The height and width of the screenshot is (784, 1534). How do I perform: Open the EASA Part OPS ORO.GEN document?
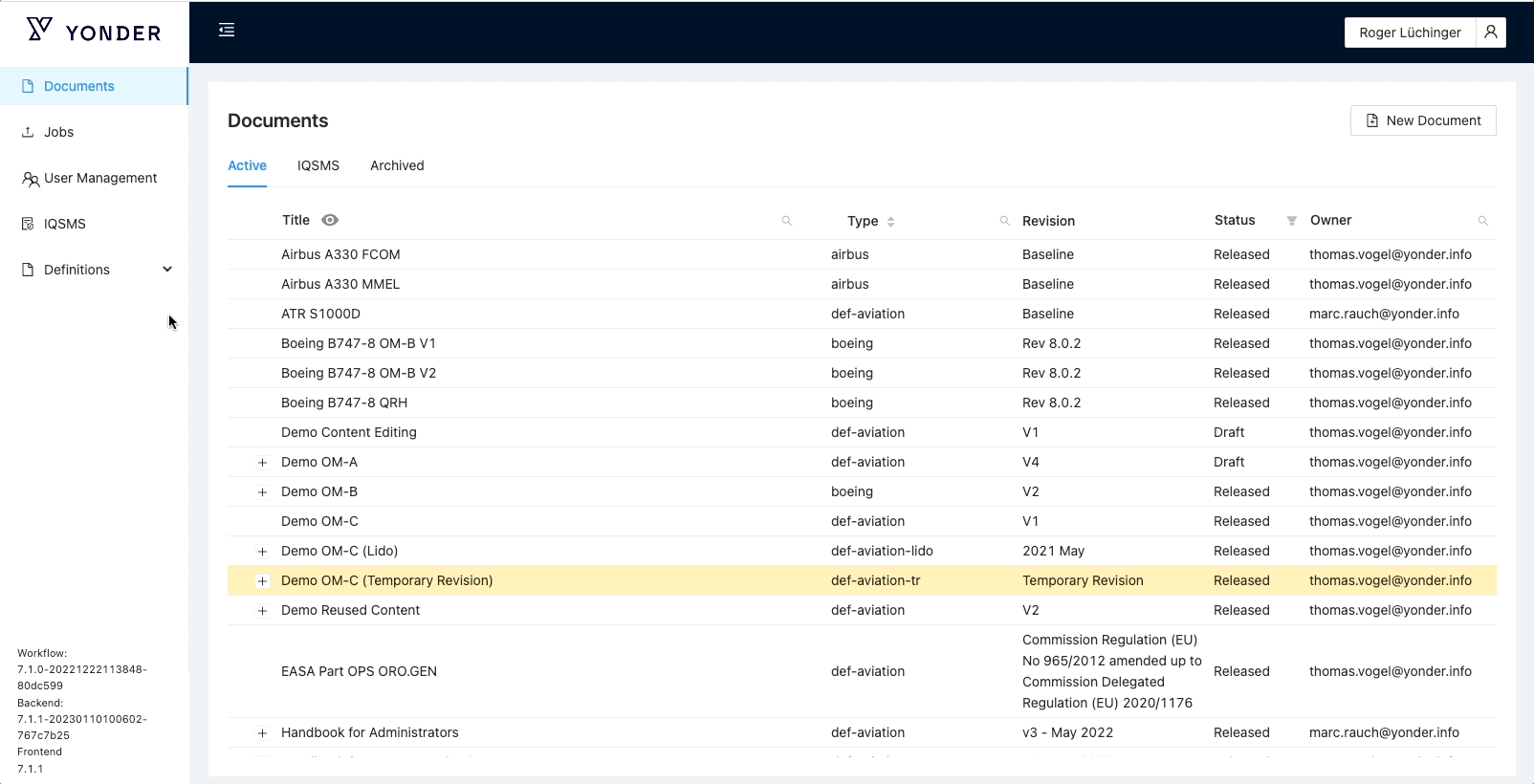click(359, 671)
